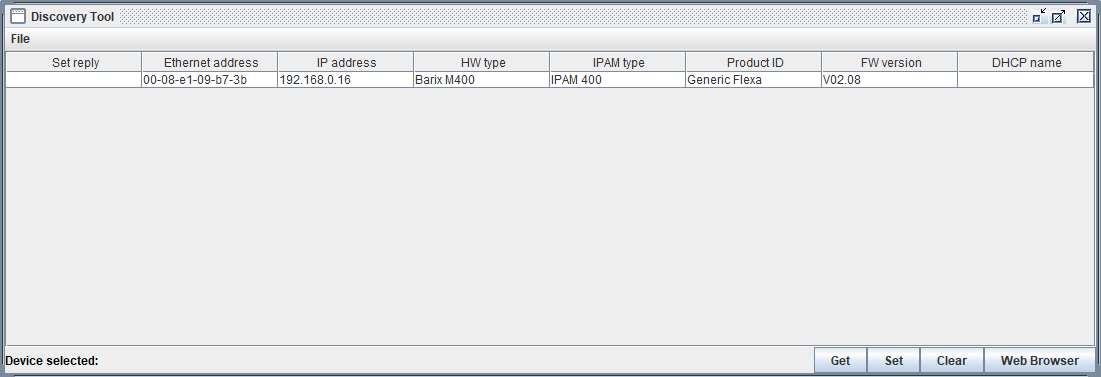The width and height of the screenshot is (1101, 377).
Task: Click the empty DHCP name cell
Action: click(x=1026, y=80)
